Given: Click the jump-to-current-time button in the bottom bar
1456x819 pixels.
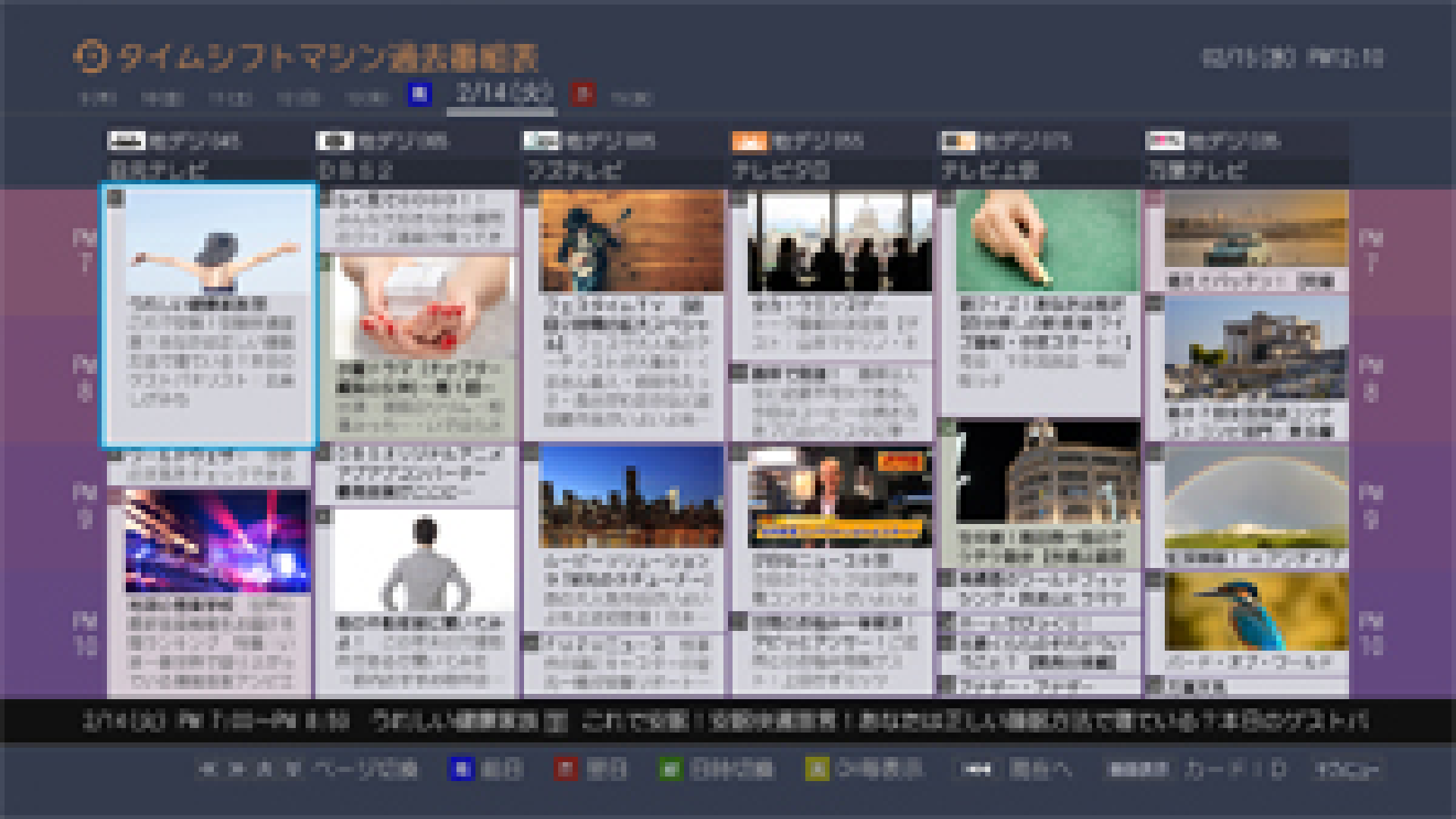Looking at the screenshot, I should [x=976, y=769].
